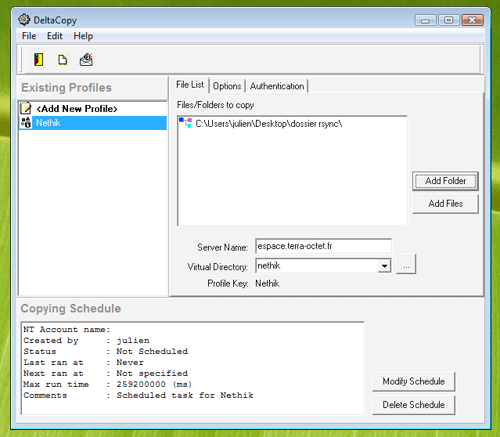Expand the Virtual Directory dropdown arrow
The width and height of the screenshot is (500, 437).
pos(384,266)
